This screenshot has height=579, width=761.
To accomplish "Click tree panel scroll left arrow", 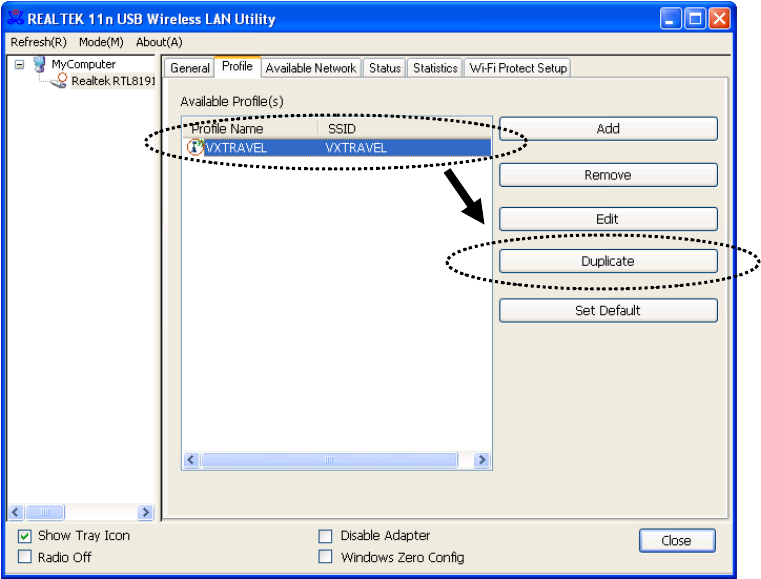I will 16,512.
